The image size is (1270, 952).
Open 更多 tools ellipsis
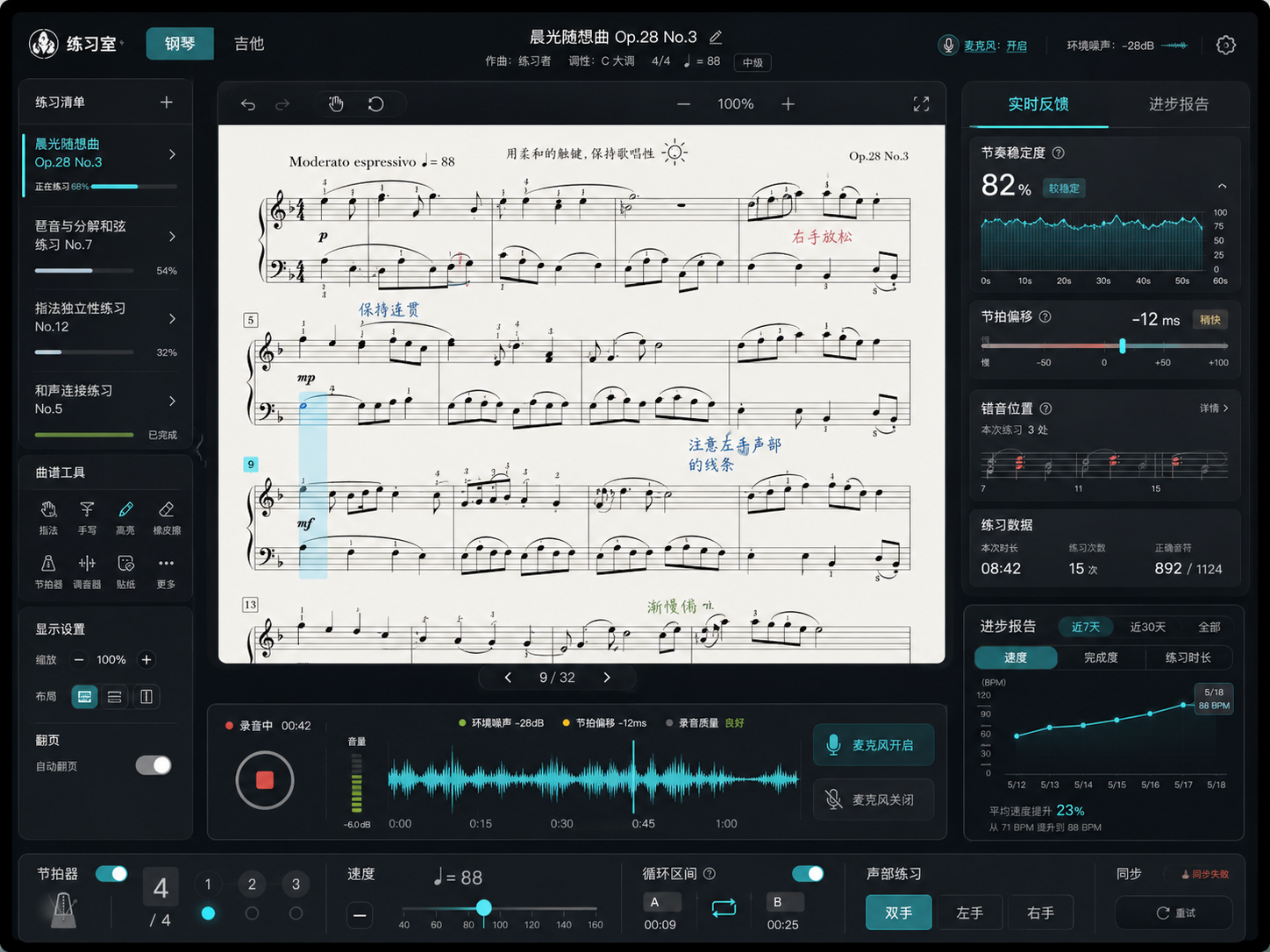[x=166, y=571]
